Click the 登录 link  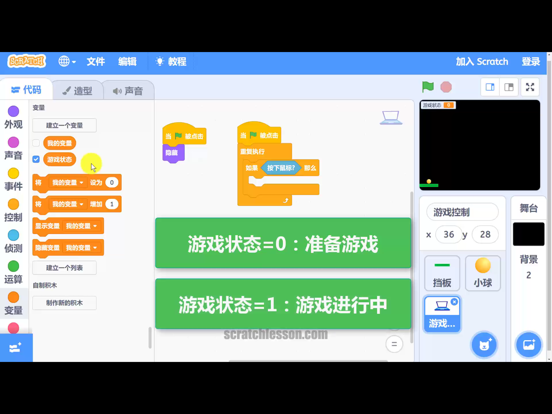click(531, 62)
